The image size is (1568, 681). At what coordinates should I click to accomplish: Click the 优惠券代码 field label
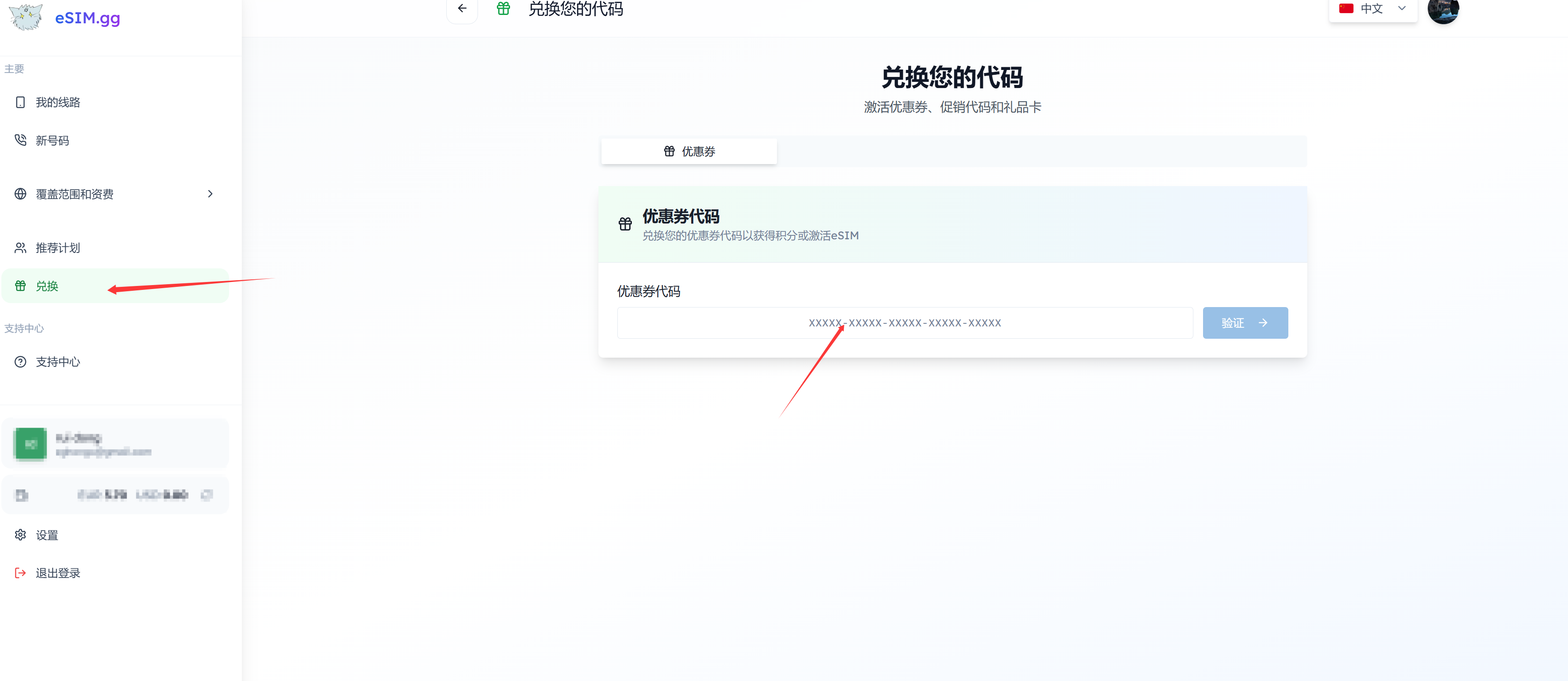pos(649,292)
